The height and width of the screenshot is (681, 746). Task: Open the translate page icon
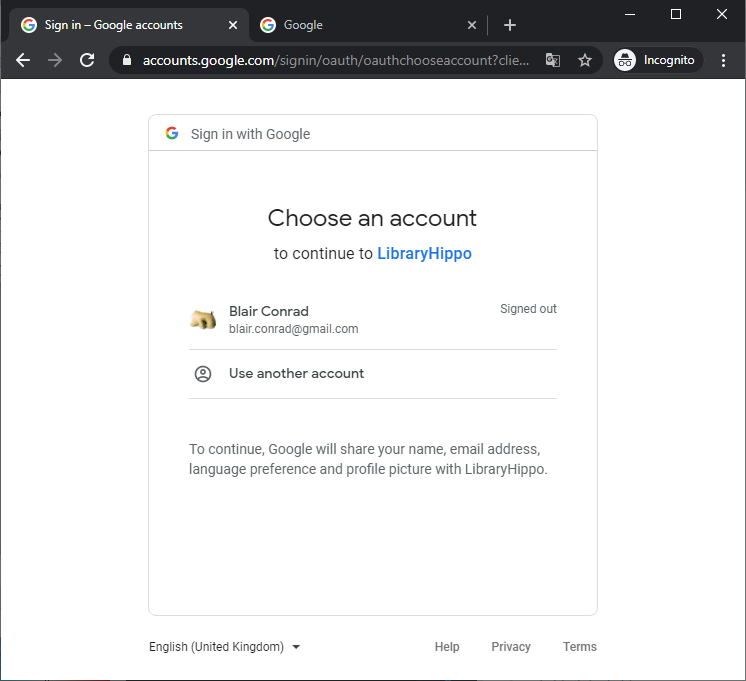[552, 60]
